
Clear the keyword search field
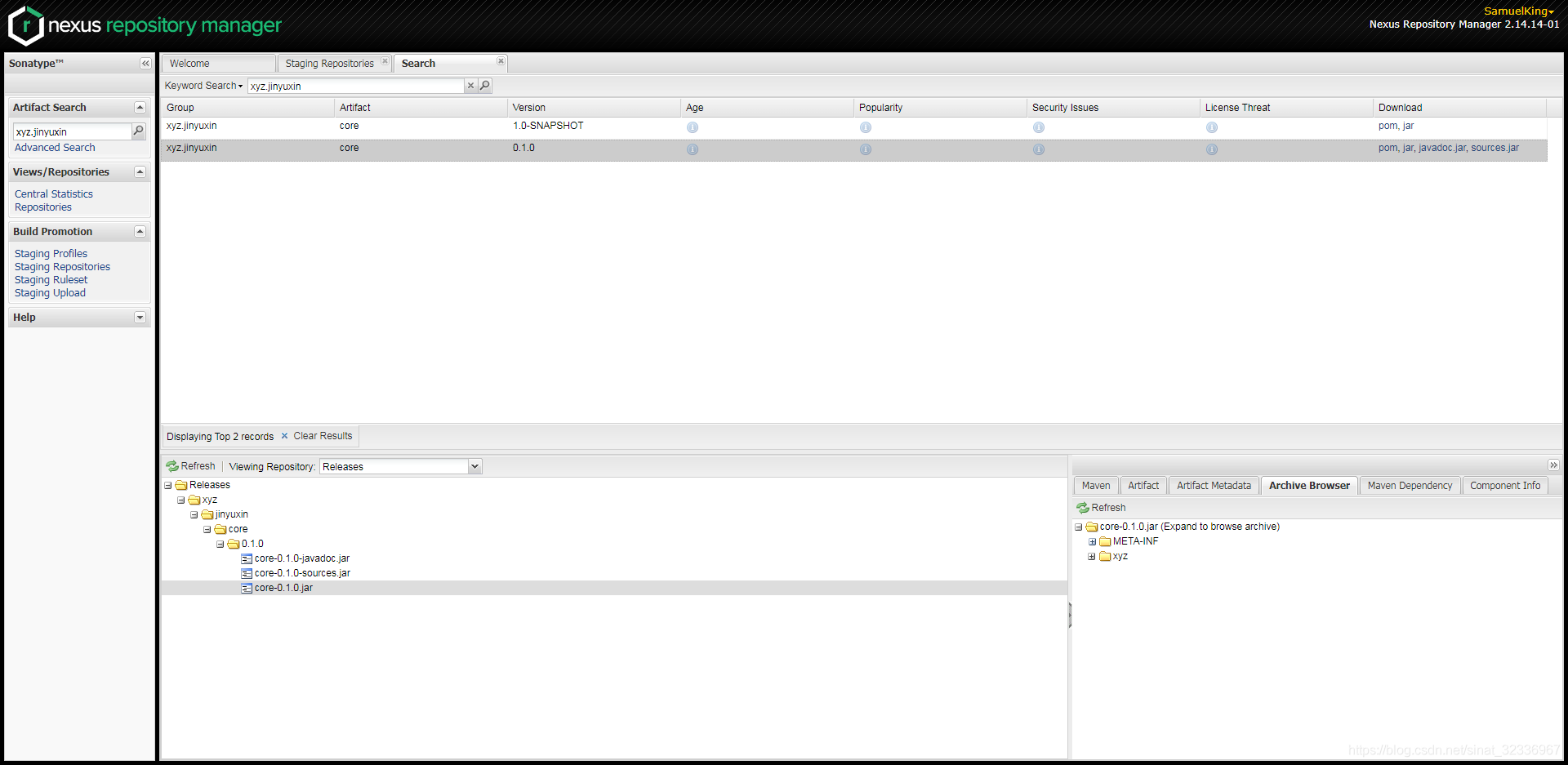click(470, 86)
